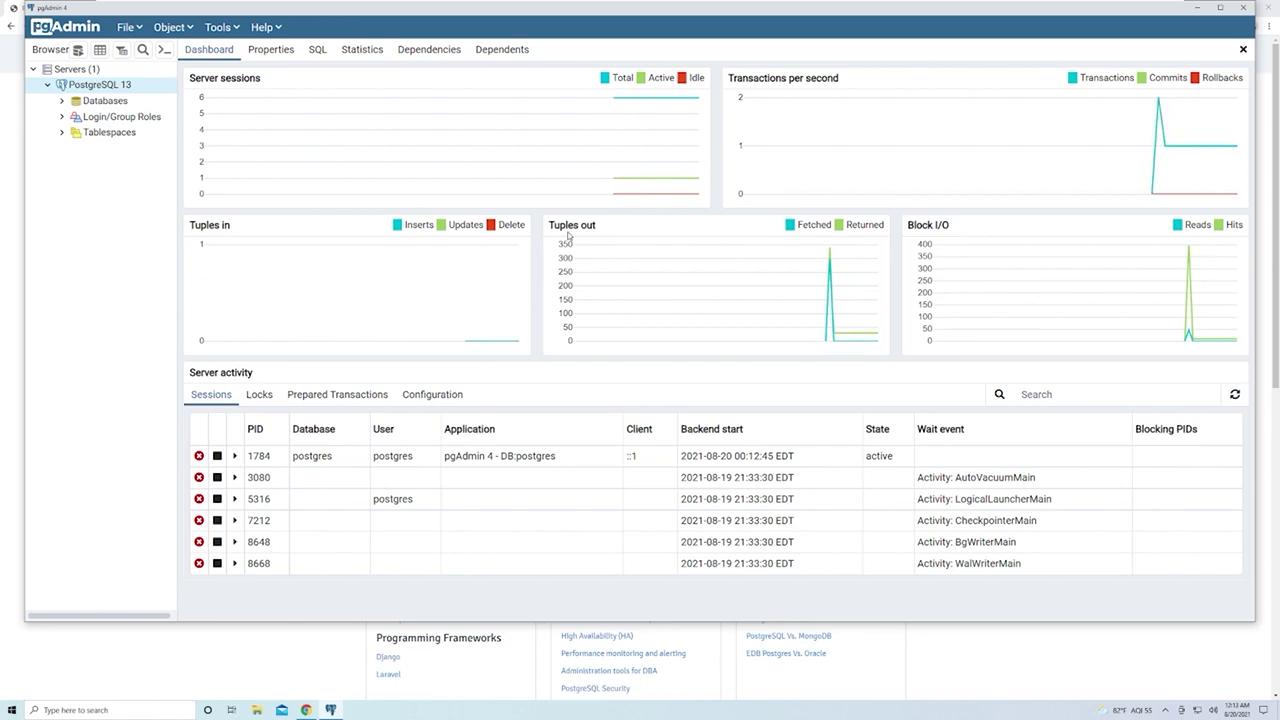1280x720 pixels.
Task: Click the View Data table icon
Action: pyautogui.click(x=100, y=50)
